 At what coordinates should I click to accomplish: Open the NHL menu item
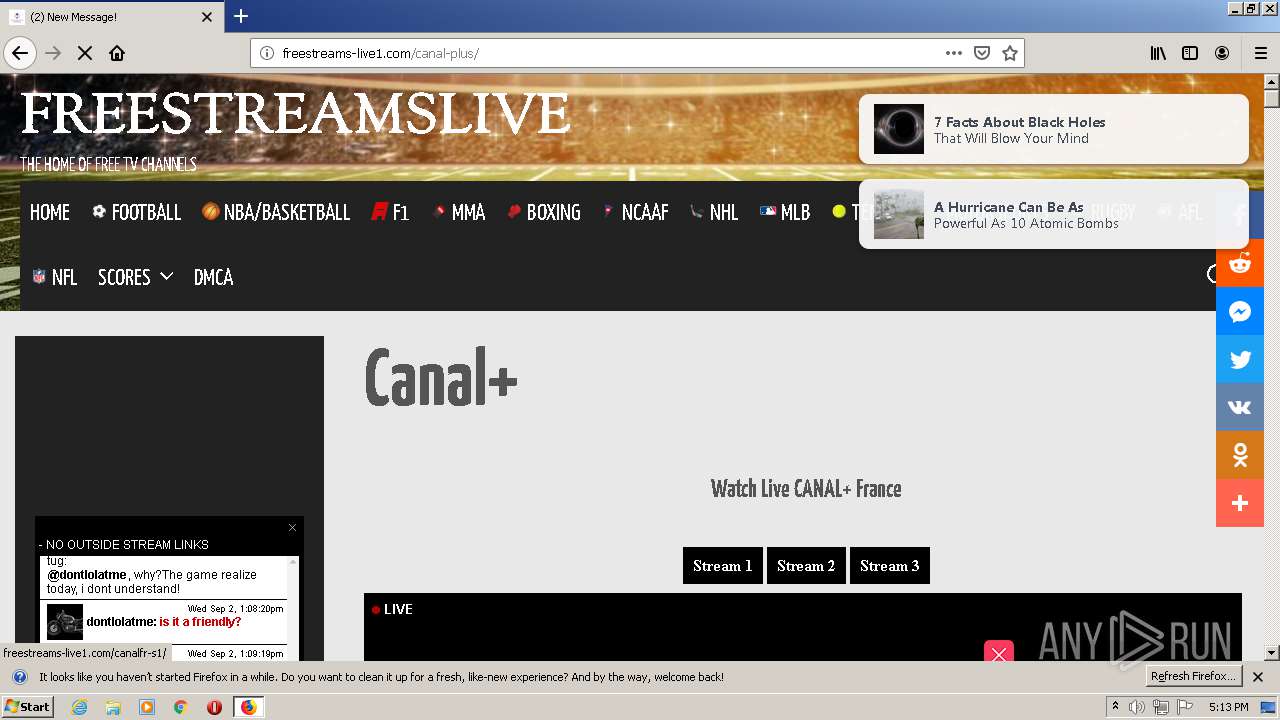714,212
